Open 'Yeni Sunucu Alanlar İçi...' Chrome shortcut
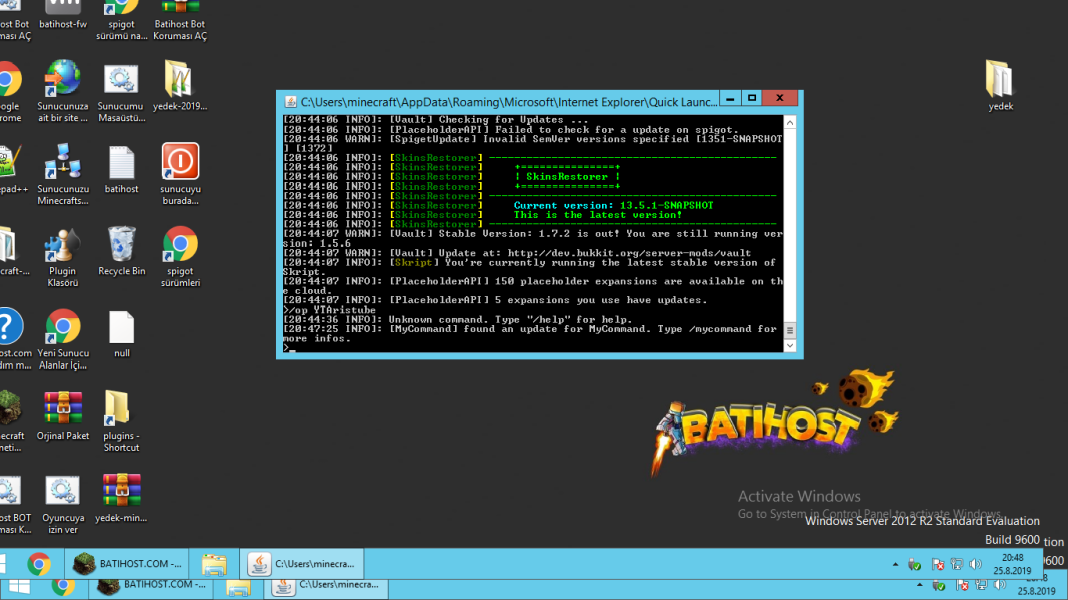 63,339
